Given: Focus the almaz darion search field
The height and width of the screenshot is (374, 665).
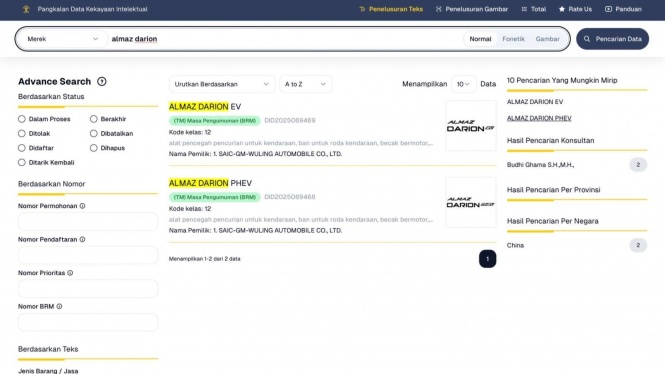Looking at the screenshot, I should 284,39.
